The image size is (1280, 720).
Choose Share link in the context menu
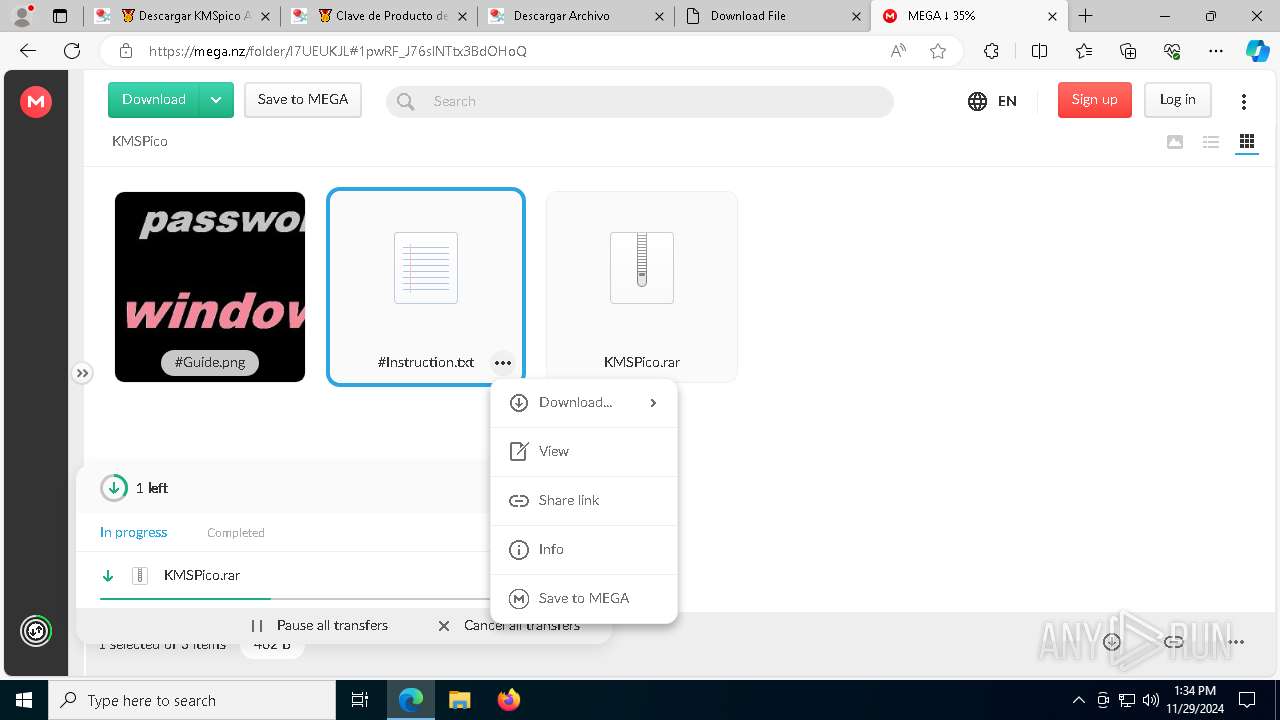point(584,501)
